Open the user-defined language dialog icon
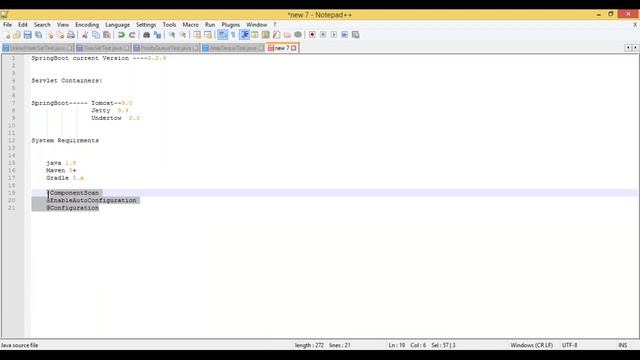Screen dimensions: 640x360 pos(255,35)
